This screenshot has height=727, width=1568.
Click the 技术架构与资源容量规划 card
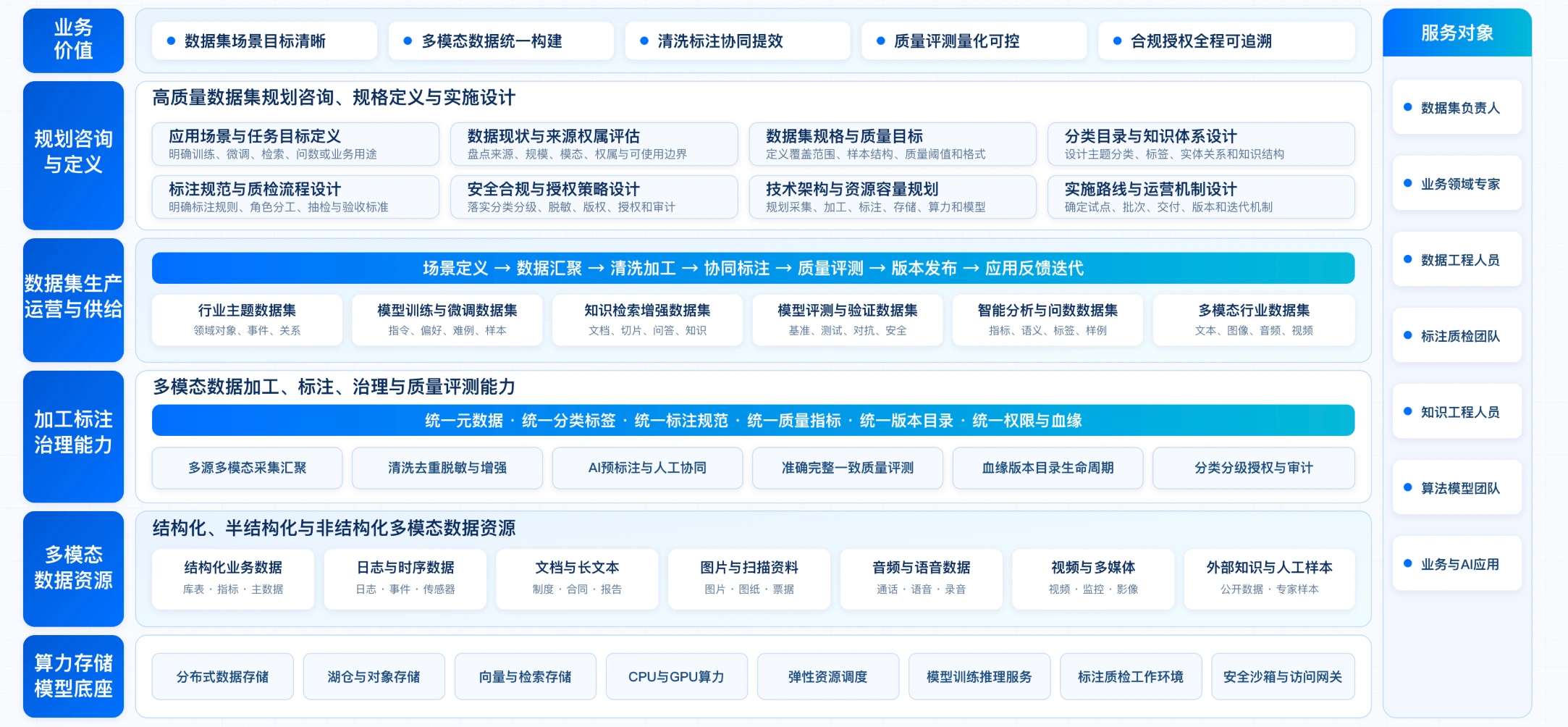coord(893,197)
